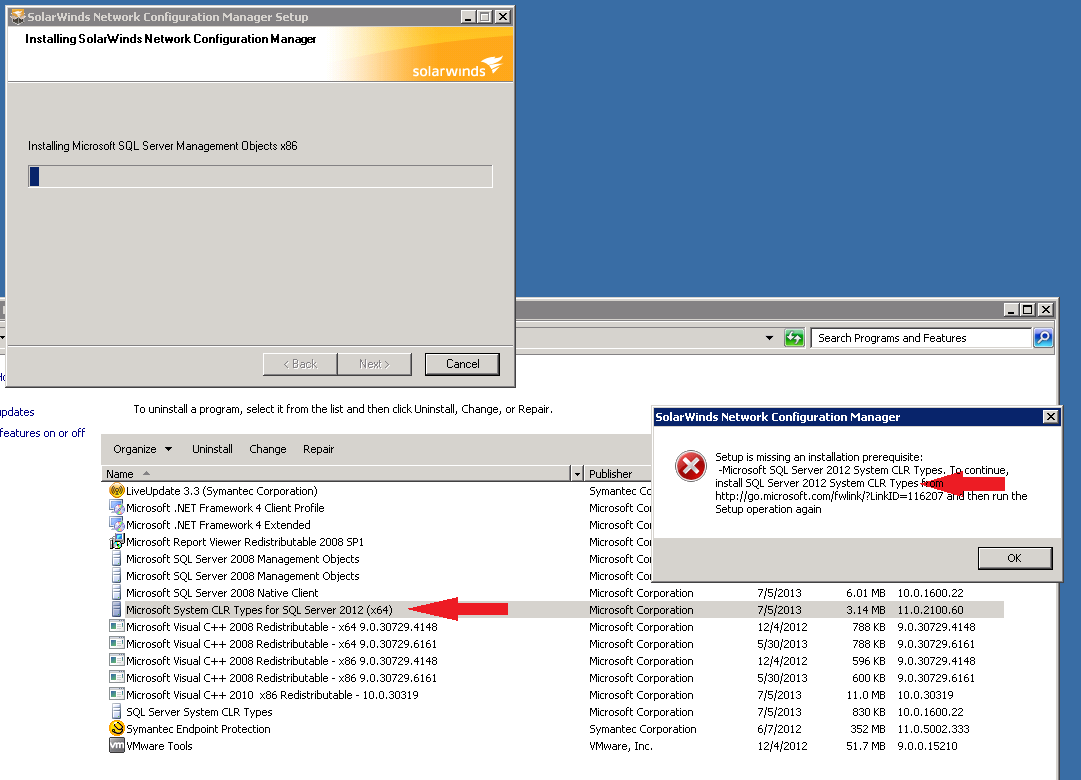Select the LiveUpdate 3.3 (Symantec Corporation) entry
The height and width of the screenshot is (780, 1081).
point(221,491)
